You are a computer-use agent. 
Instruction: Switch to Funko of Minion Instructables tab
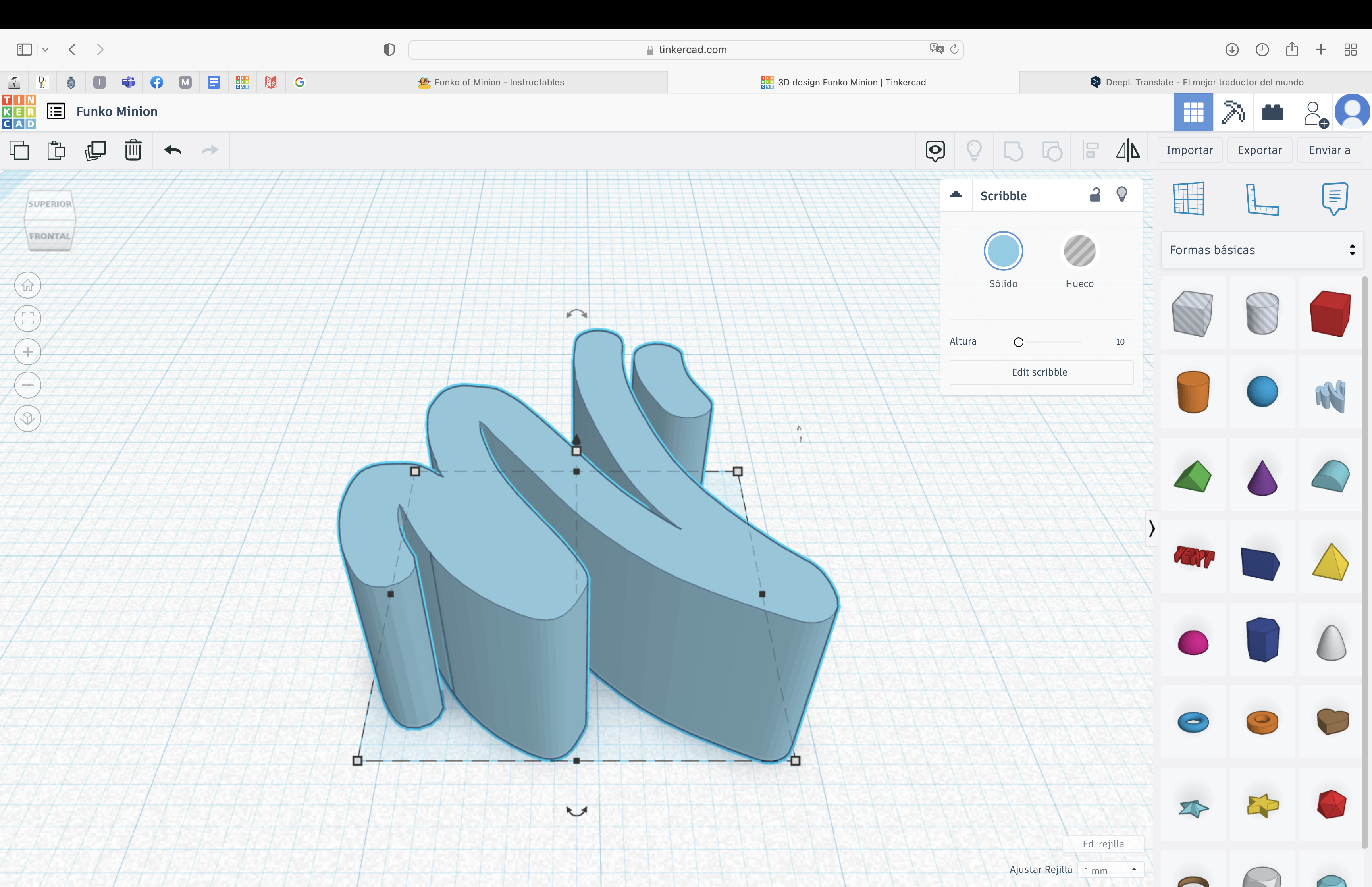pos(491,82)
